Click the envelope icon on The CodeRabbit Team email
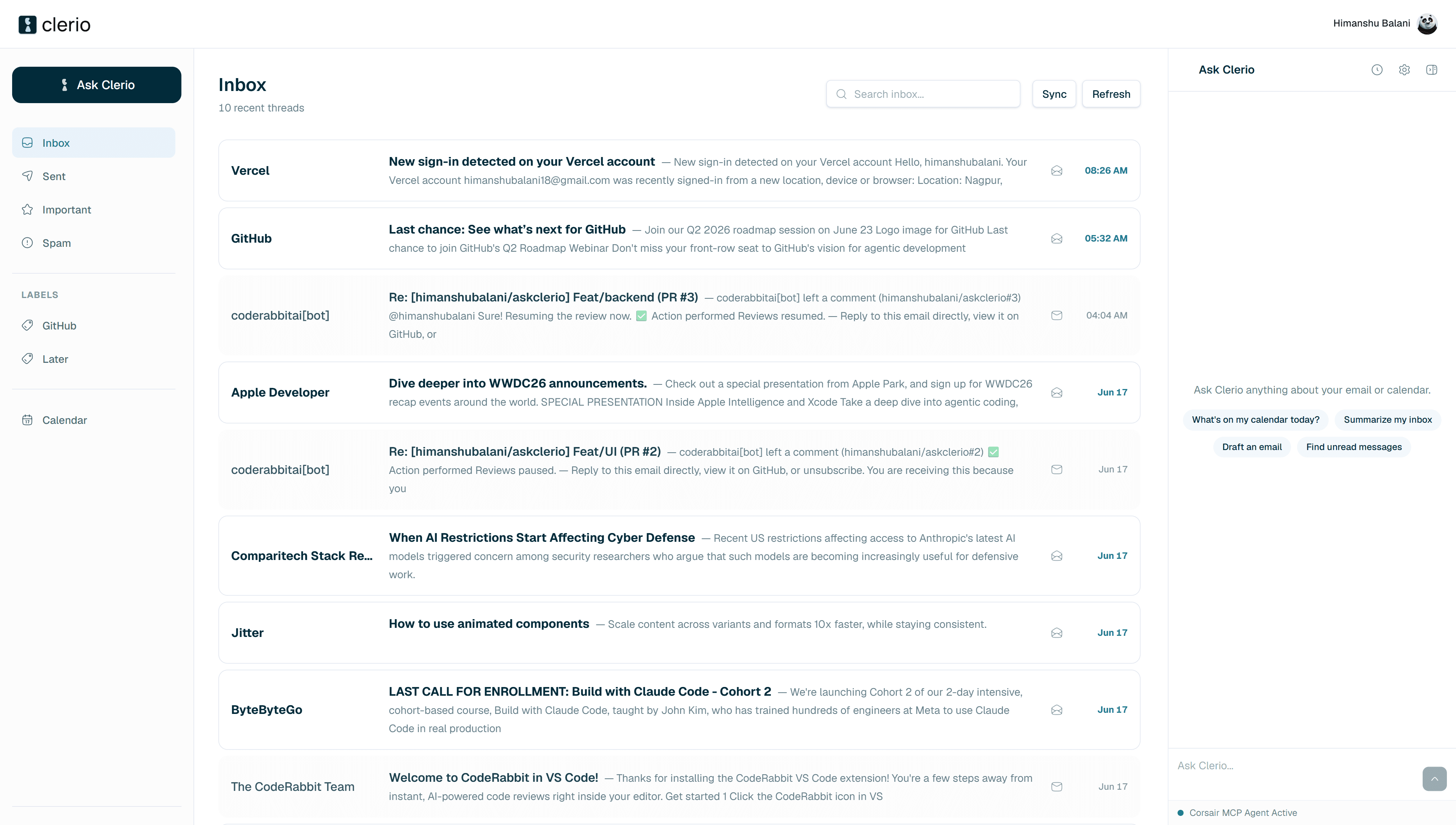Screen dimensions: 1456x825 click(x=1057, y=786)
